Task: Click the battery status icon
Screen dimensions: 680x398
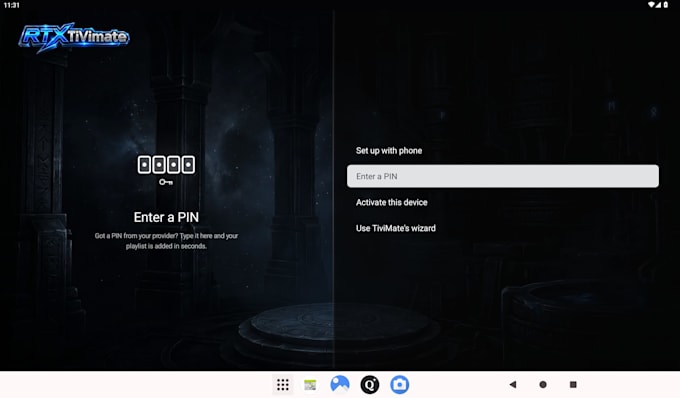Action: 666,5
